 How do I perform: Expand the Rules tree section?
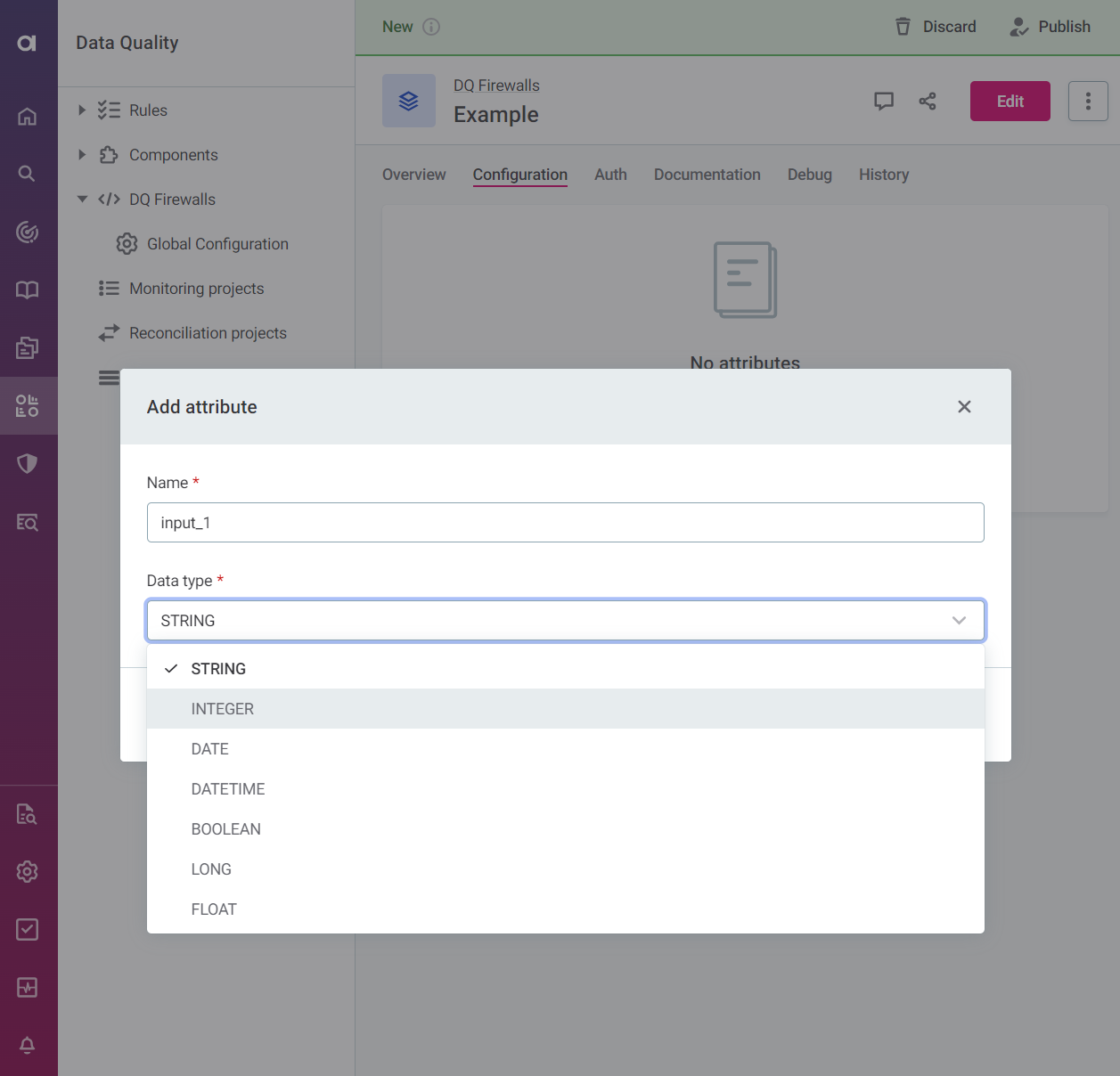[x=82, y=110]
